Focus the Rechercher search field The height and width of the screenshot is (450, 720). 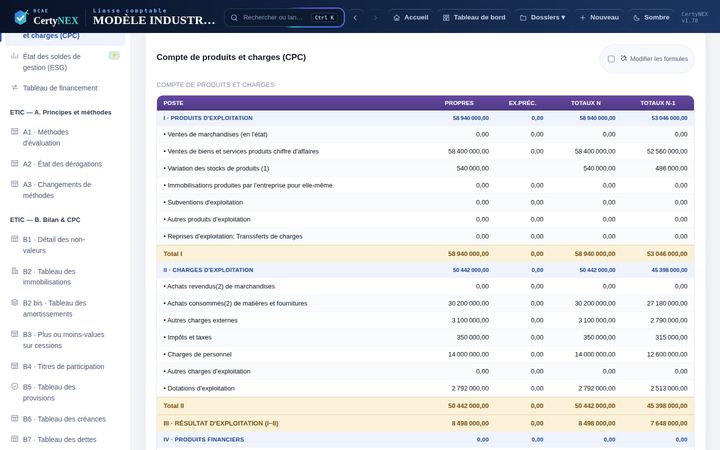coord(273,17)
